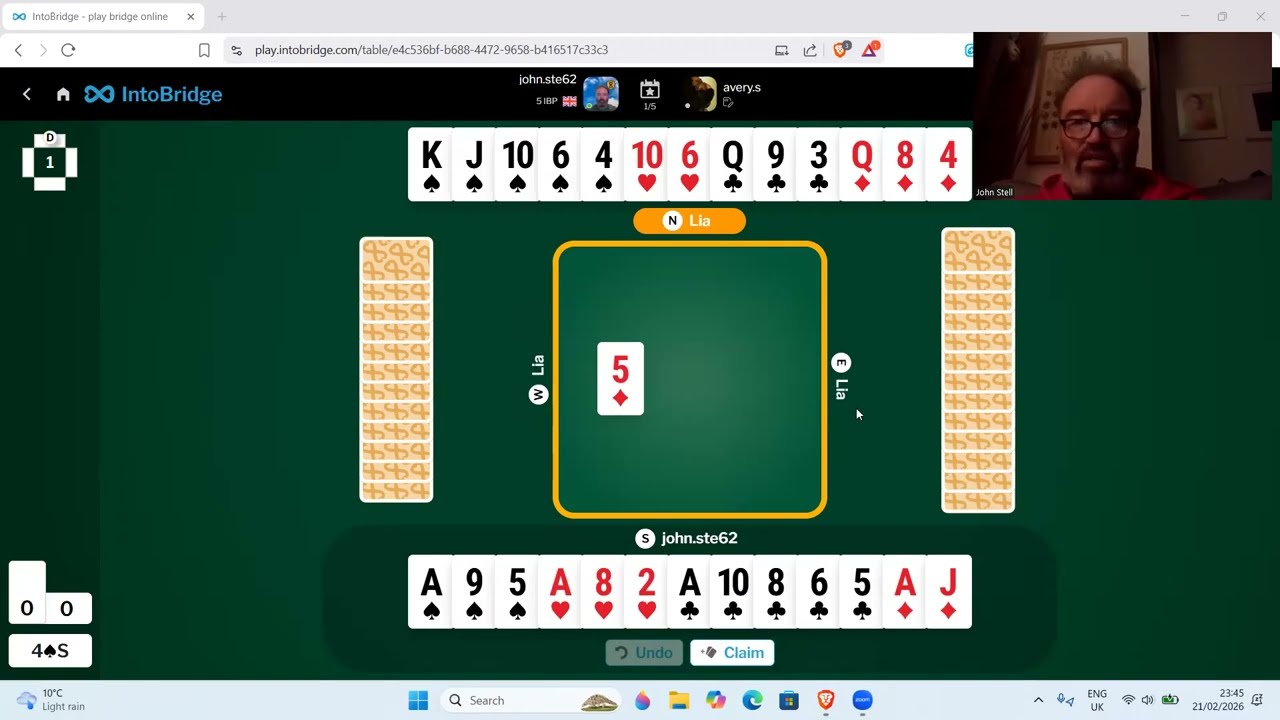The height and width of the screenshot is (720, 1280).
Task: Select the 4 of spades in North hand
Action: pyautogui.click(x=603, y=164)
